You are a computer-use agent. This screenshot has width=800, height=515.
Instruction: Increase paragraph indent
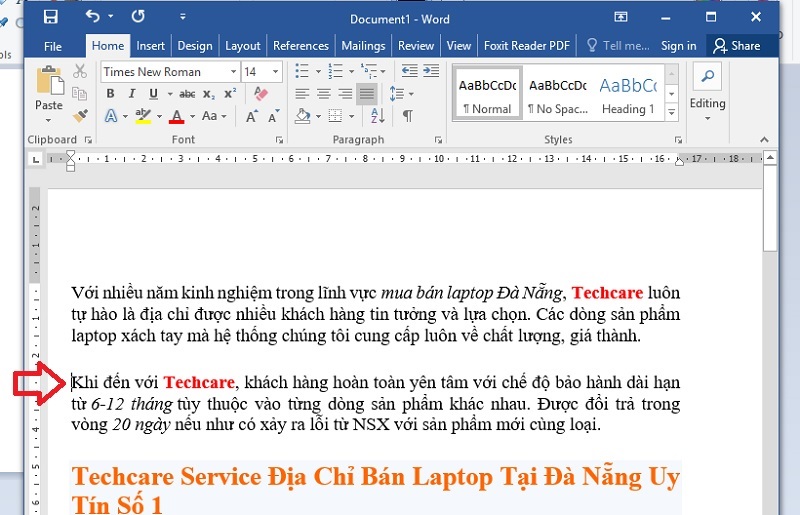(x=431, y=71)
